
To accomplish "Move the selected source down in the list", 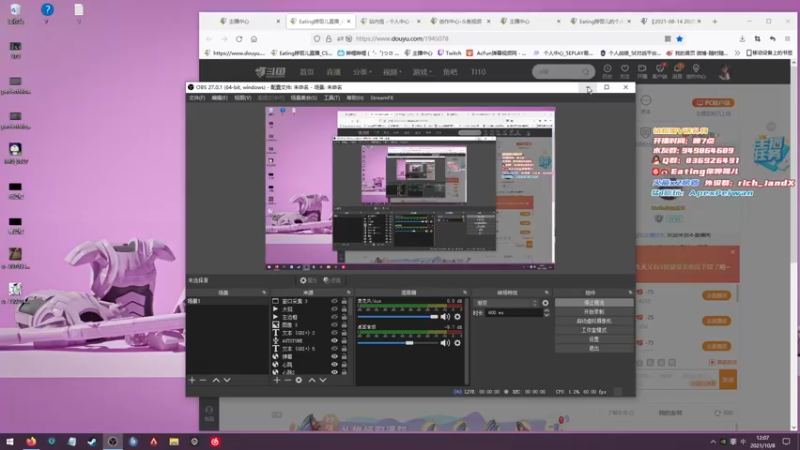I will tap(323, 380).
